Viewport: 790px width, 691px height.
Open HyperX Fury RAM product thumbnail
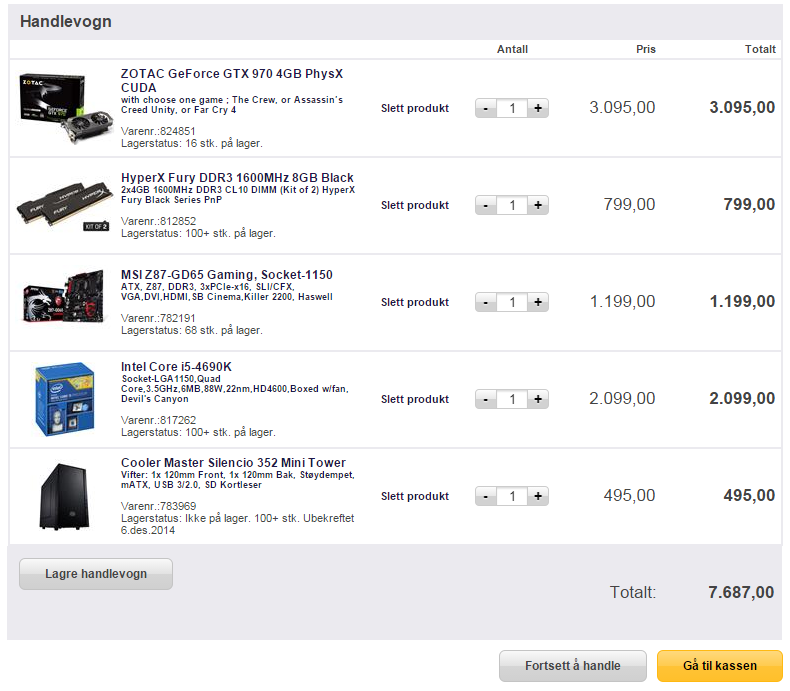pyautogui.click(x=64, y=206)
